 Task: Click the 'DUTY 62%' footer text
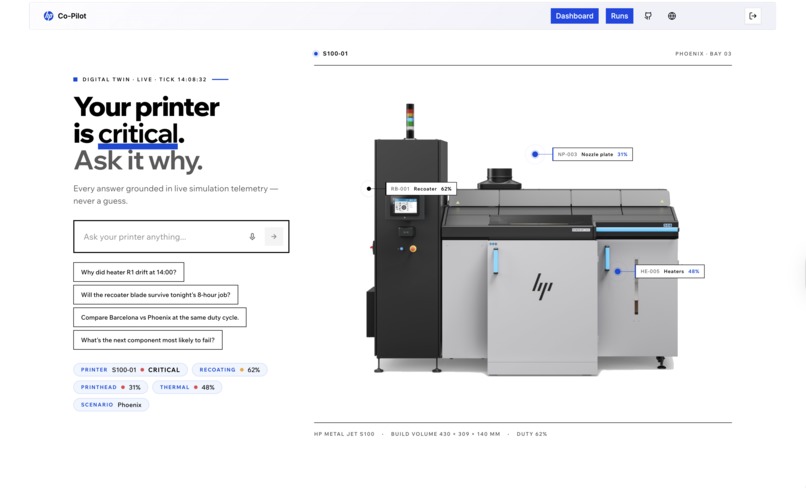532,434
